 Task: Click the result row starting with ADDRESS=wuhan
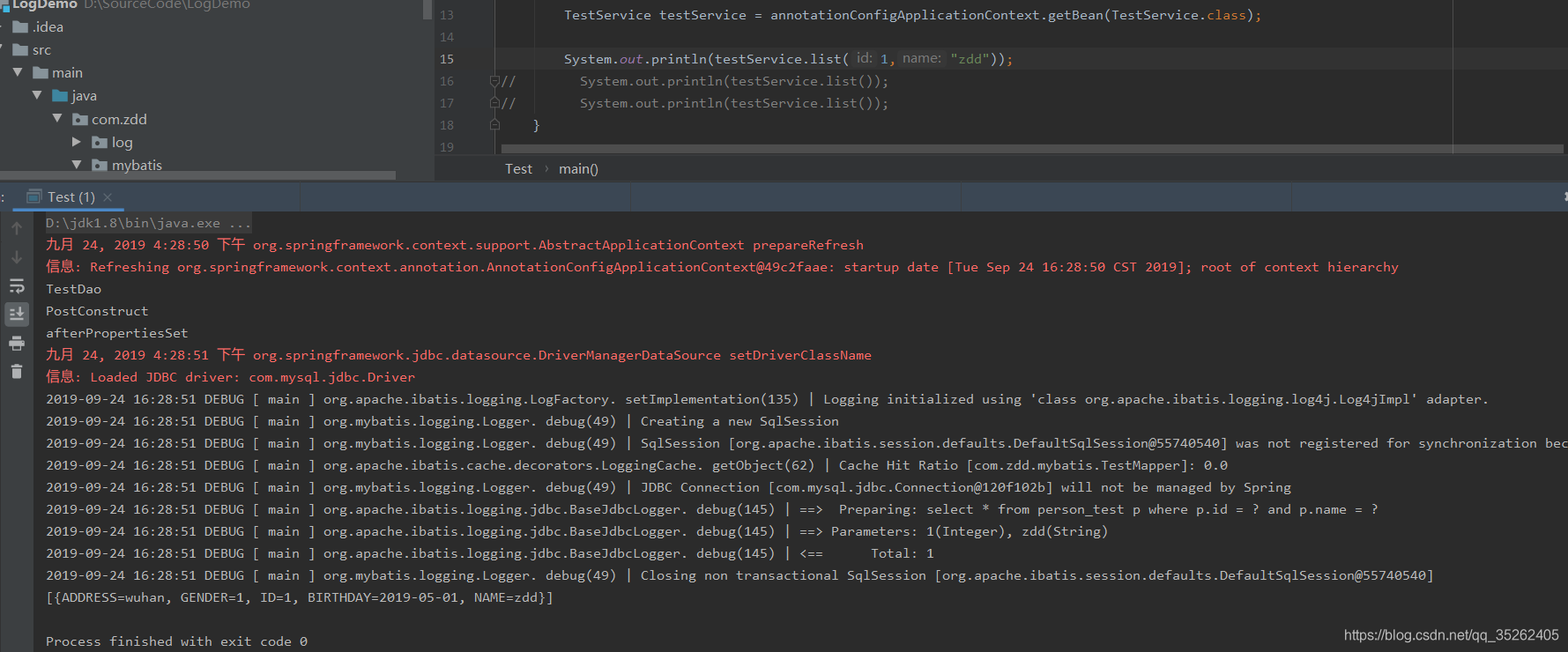click(300, 597)
